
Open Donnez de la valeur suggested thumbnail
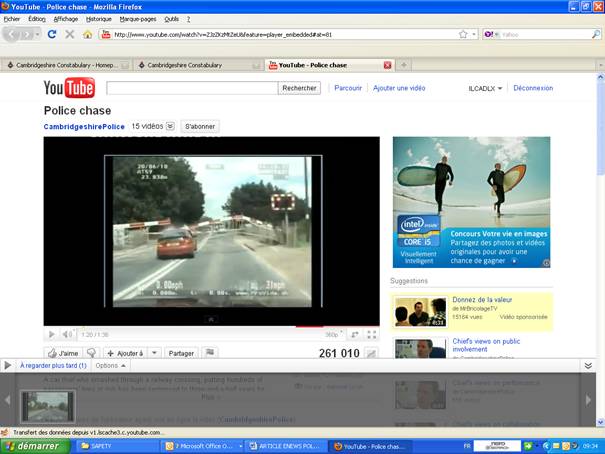point(420,311)
